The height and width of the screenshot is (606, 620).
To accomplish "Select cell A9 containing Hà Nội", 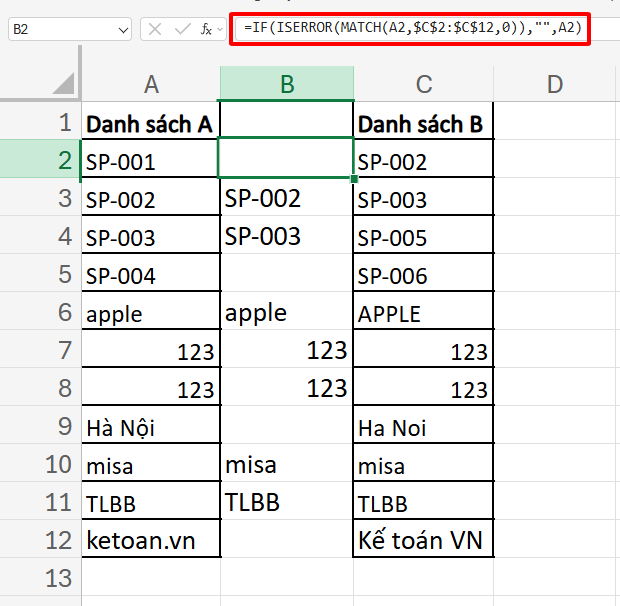I will pyautogui.click(x=151, y=425).
